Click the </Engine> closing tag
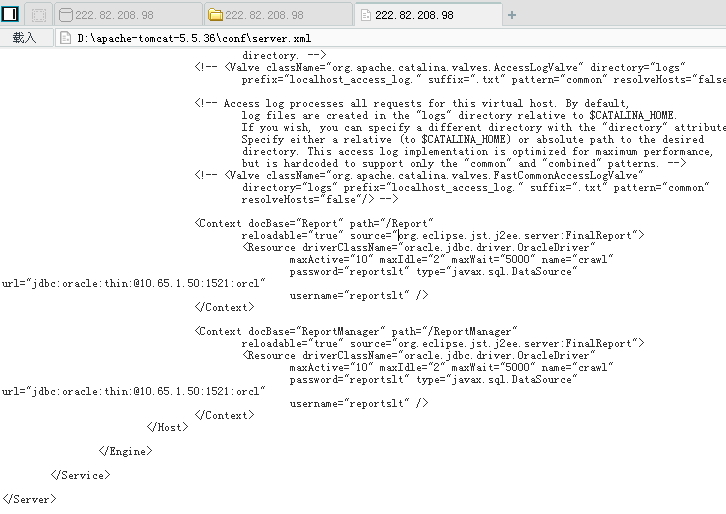Viewport: 726px width, 514px height. [x=125, y=451]
